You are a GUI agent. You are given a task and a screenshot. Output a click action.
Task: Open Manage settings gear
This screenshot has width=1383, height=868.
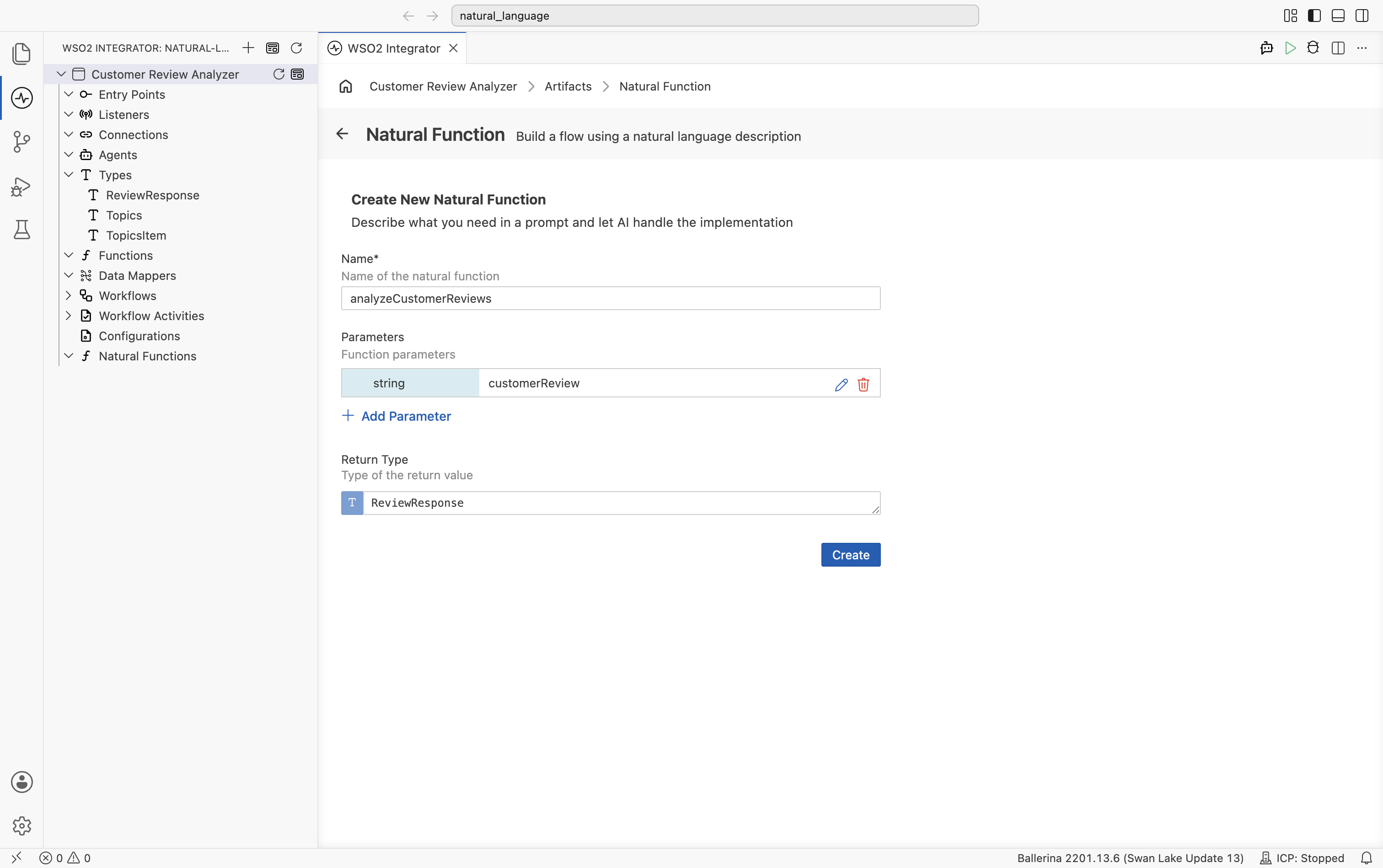[x=22, y=825]
